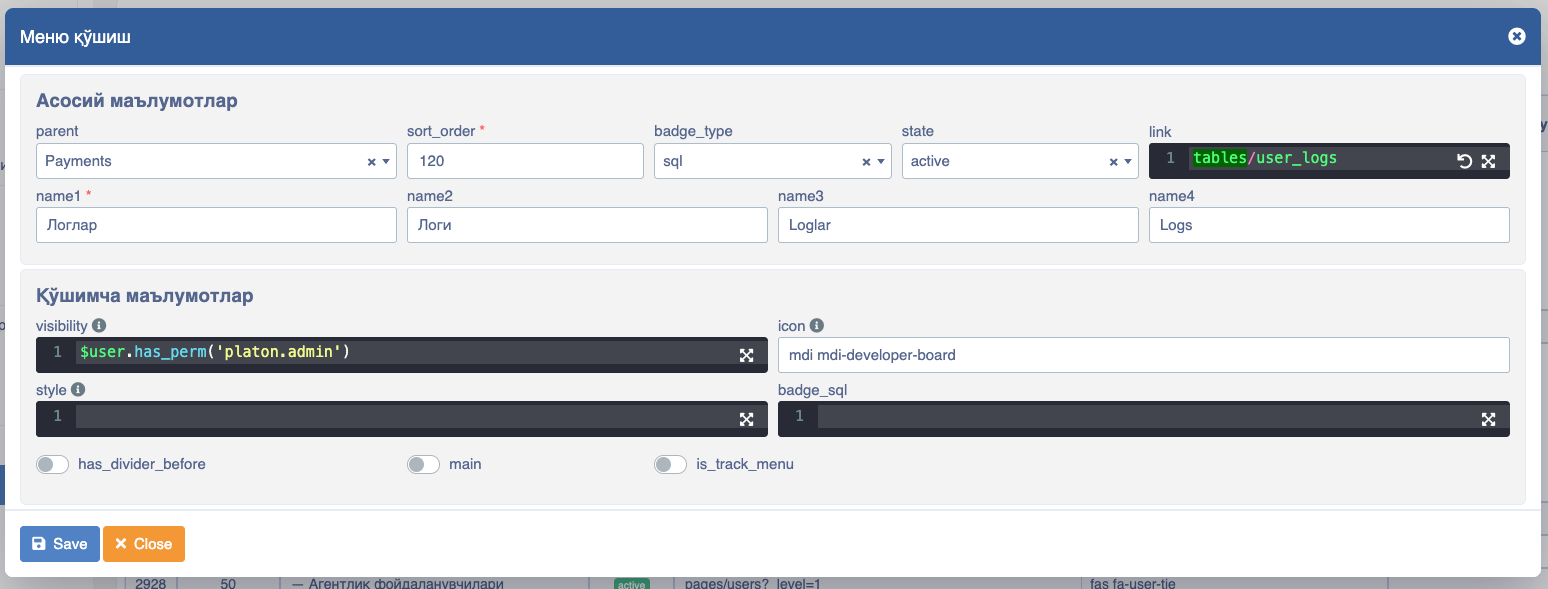Reset the link editor with undo icon
The height and width of the screenshot is (589, 1548).
pos(1465,160)
